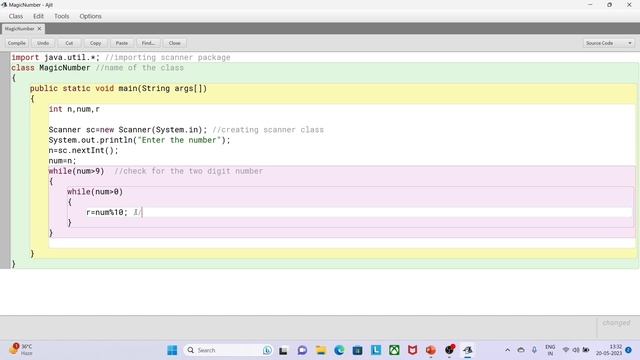Image resolution: width=640 pixels, height=360 pixels.
Task: Click the '//check for the two digit number' comment
Action: (x=189, y=171)
